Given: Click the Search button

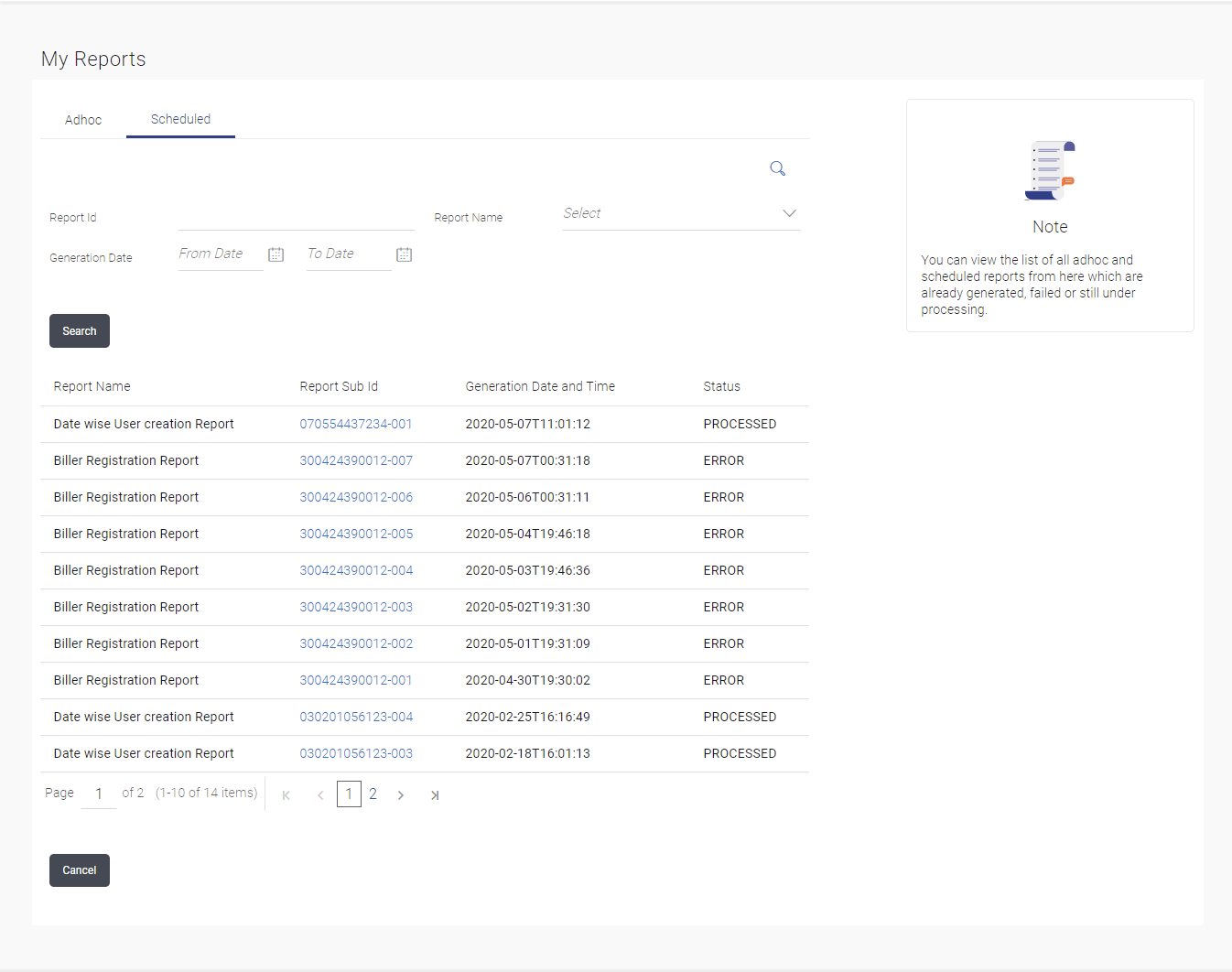Looking at the screenshot, I should (x=80, y=331).
